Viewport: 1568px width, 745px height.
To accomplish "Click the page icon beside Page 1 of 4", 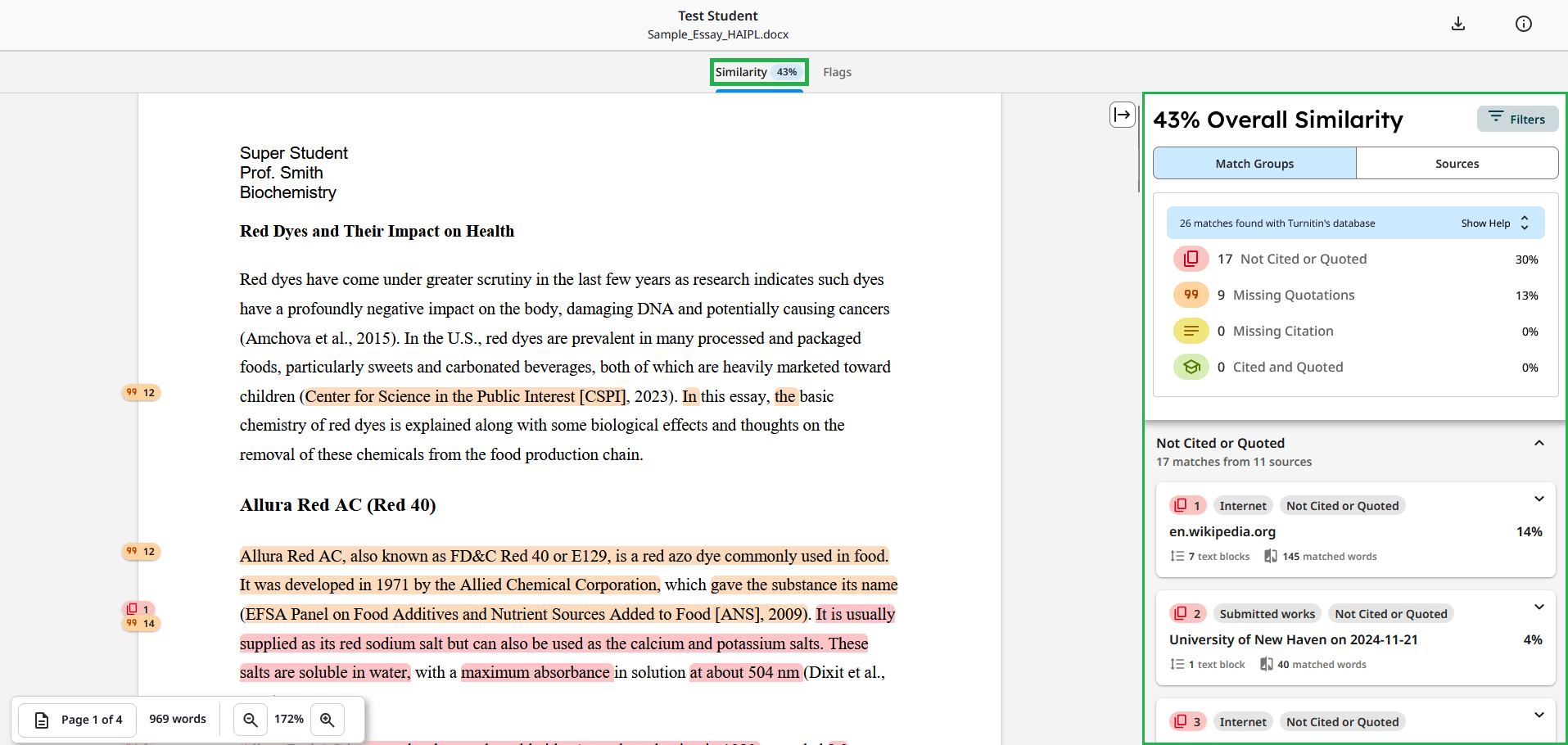I will pos(42,720).
